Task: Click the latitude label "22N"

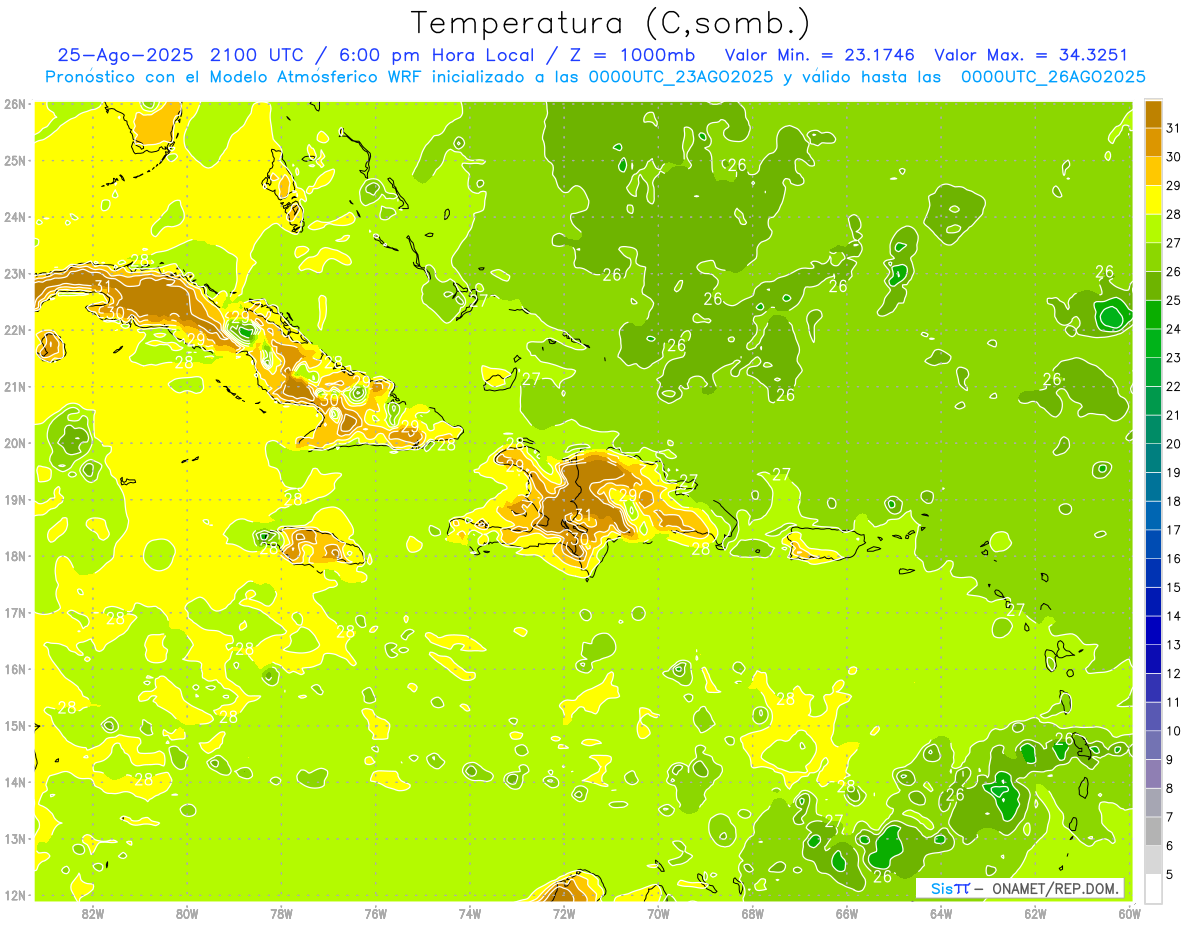Action: (x=15, y=330)
